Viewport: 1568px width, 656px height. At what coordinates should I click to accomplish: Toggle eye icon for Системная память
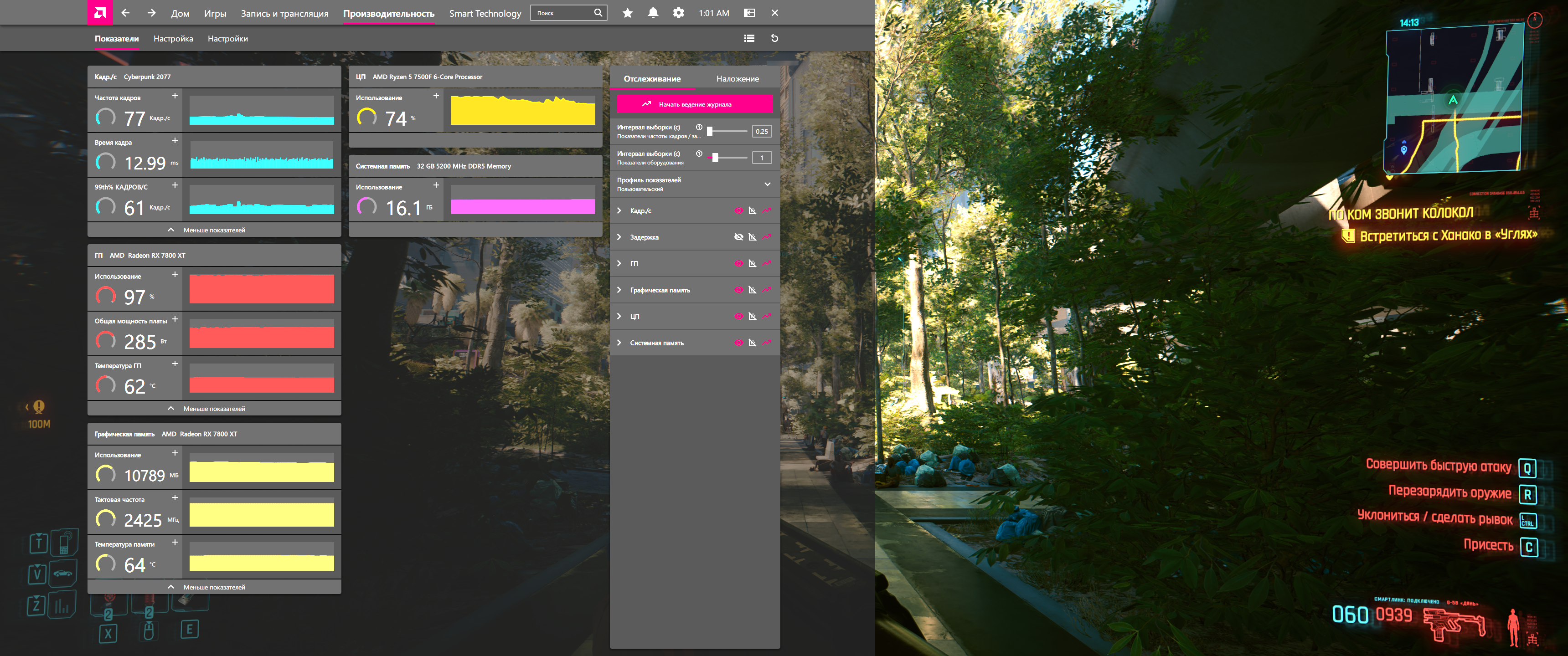pyautogui.click(x=738, y=343)
